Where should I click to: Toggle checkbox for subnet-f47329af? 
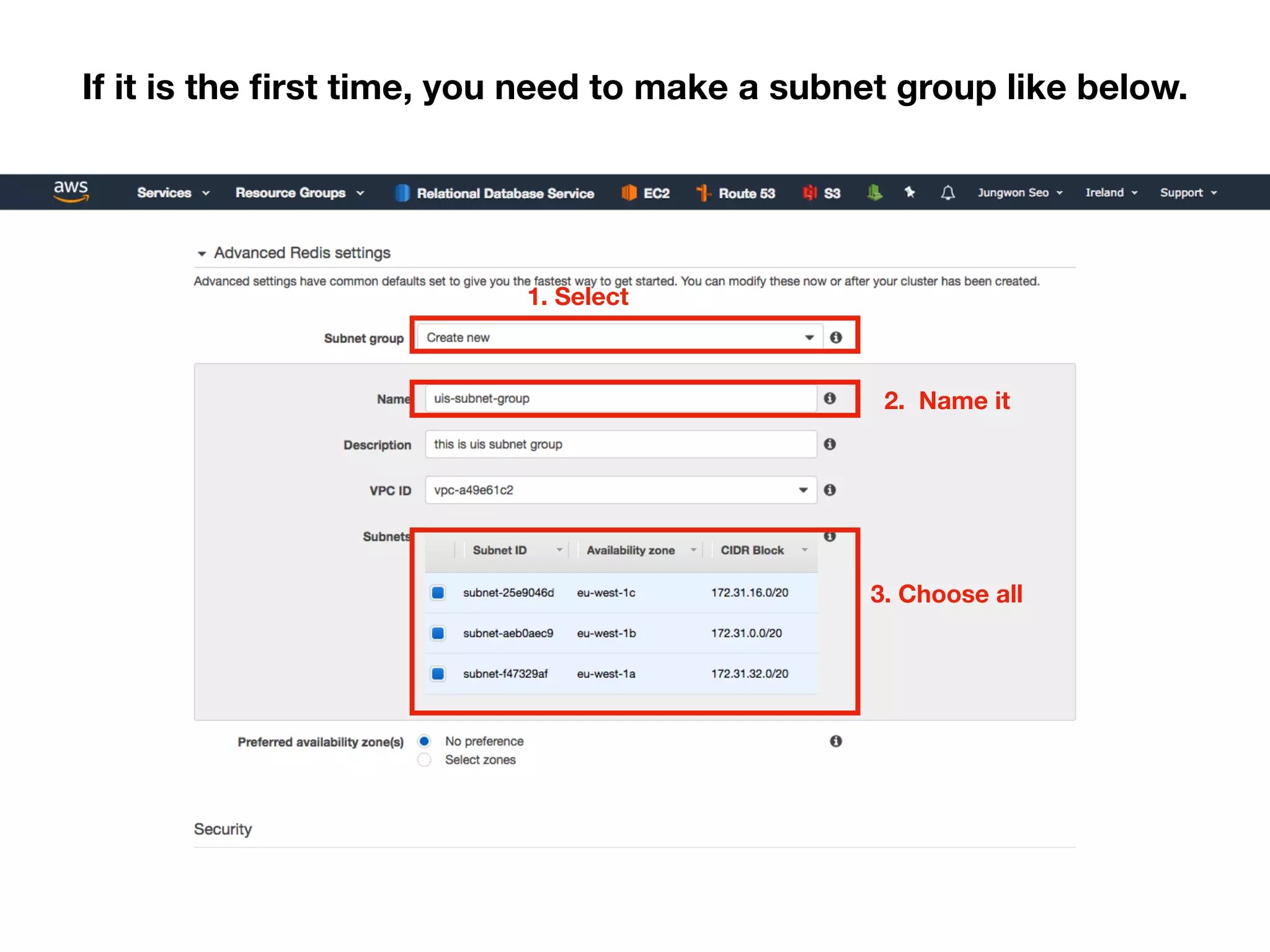[x=438, y=673]
